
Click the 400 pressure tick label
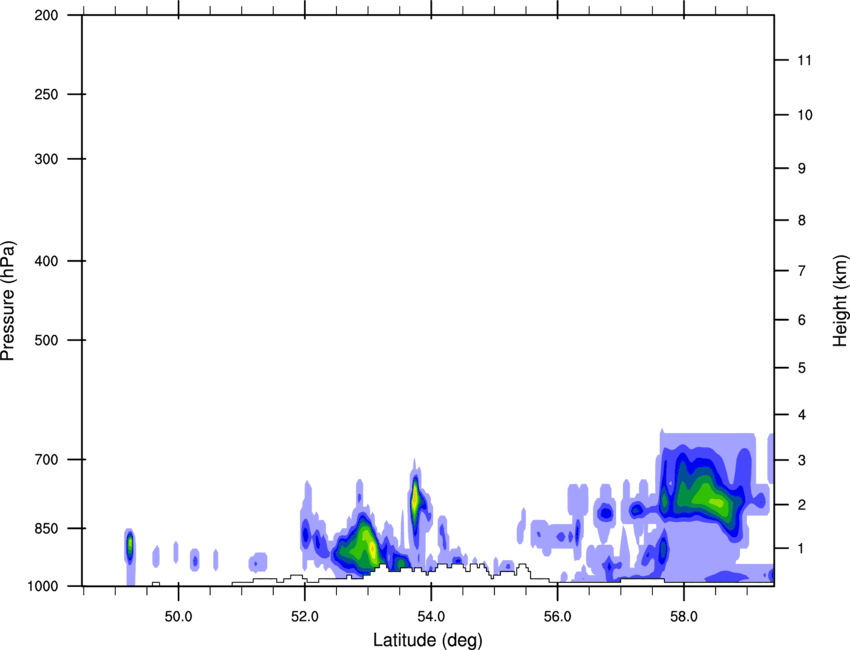tap(47, 261)
